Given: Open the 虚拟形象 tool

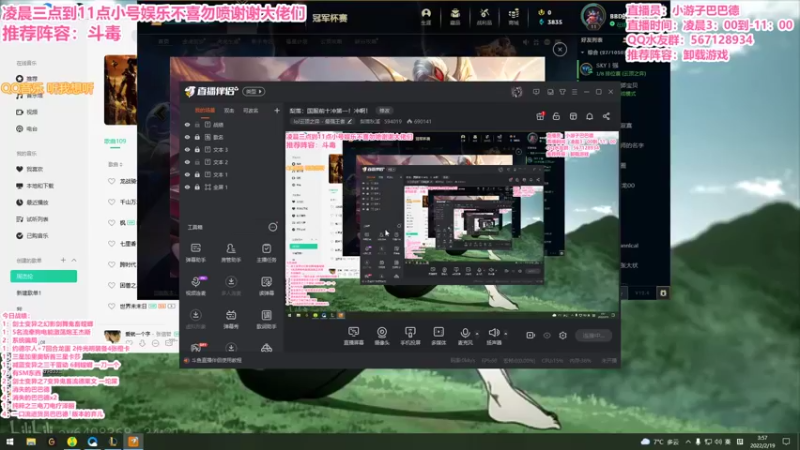Looking at the screenshot, I should (195, 319).
